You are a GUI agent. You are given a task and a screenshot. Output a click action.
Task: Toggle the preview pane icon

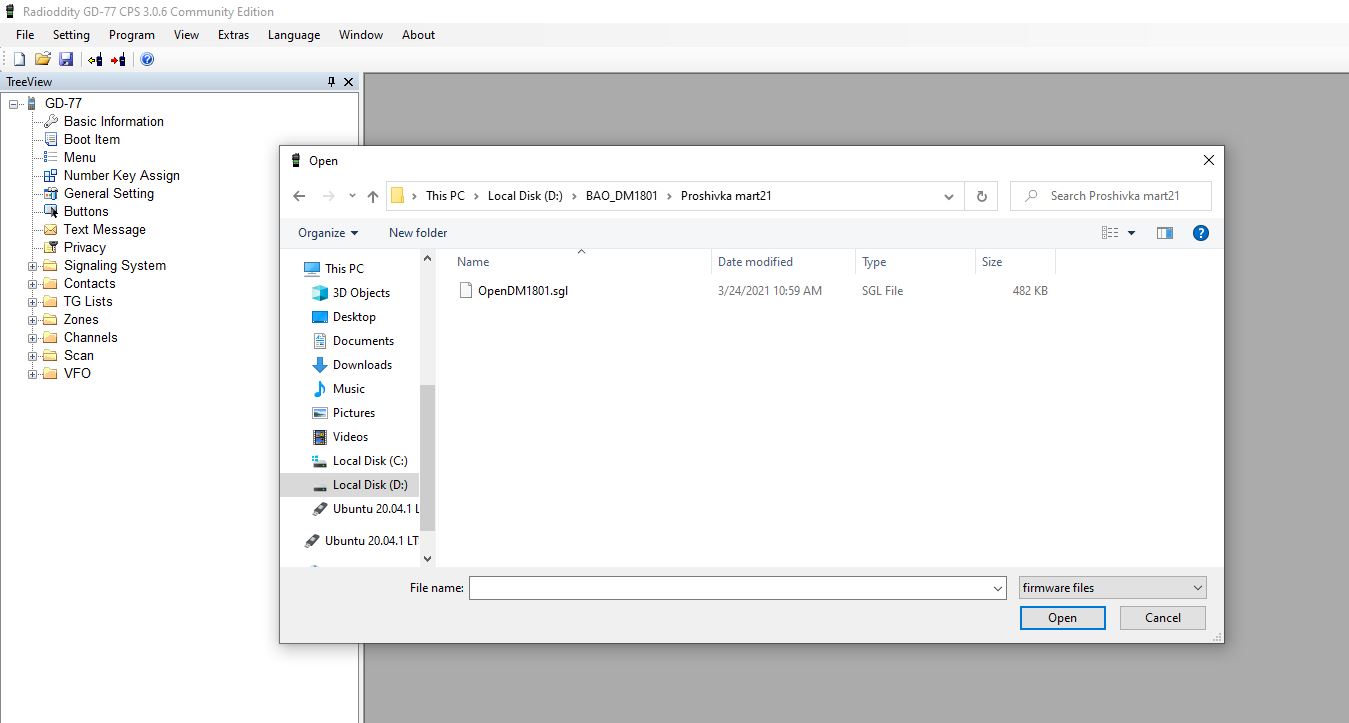point(1164,233)
